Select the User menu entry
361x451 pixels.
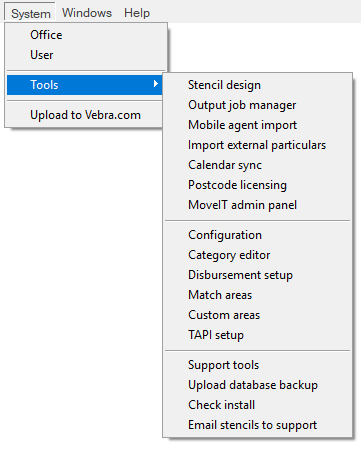(x=85, y=55)
